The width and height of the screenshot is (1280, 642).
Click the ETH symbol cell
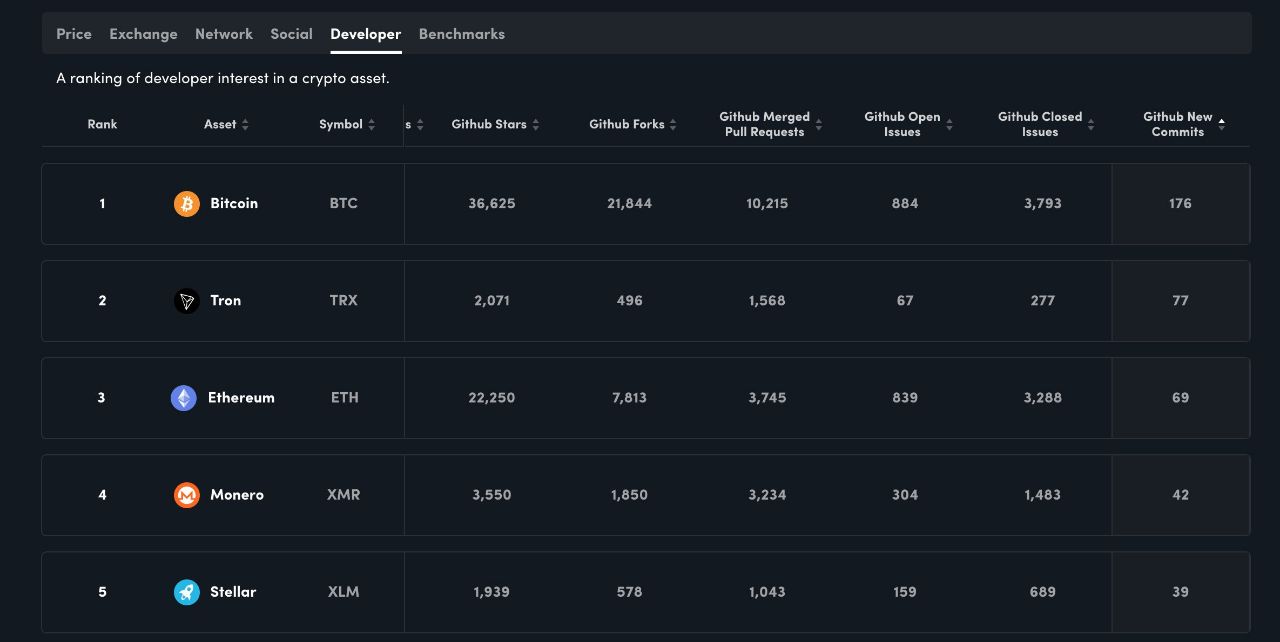click(x=344, y=397)
